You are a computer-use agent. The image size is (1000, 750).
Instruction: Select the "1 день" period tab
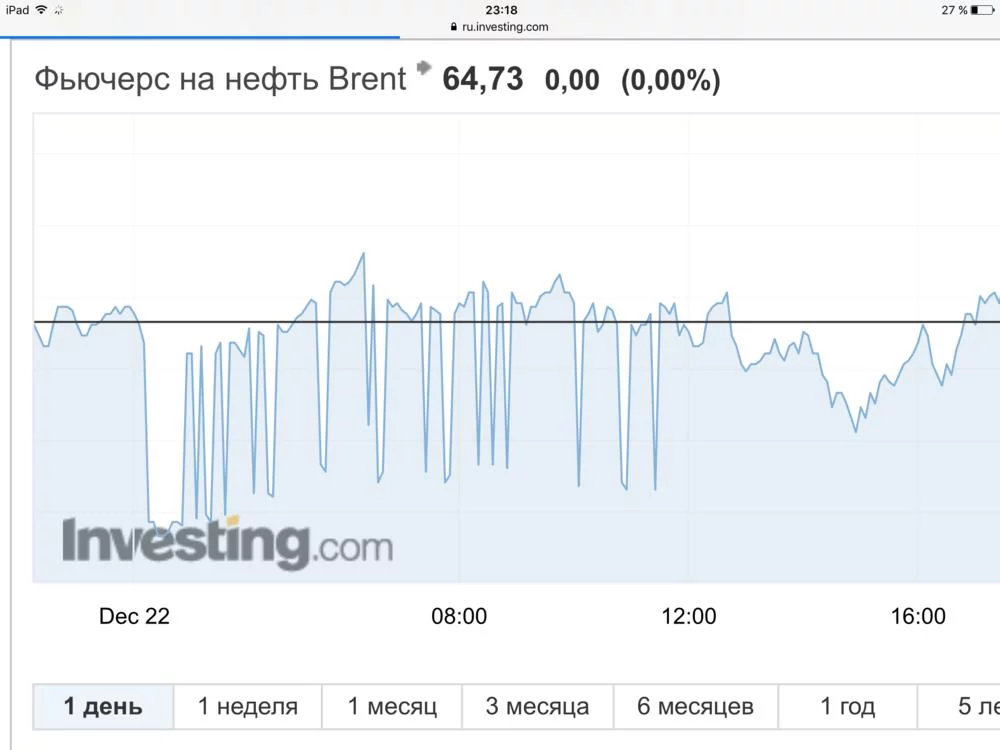pos(103,707)
